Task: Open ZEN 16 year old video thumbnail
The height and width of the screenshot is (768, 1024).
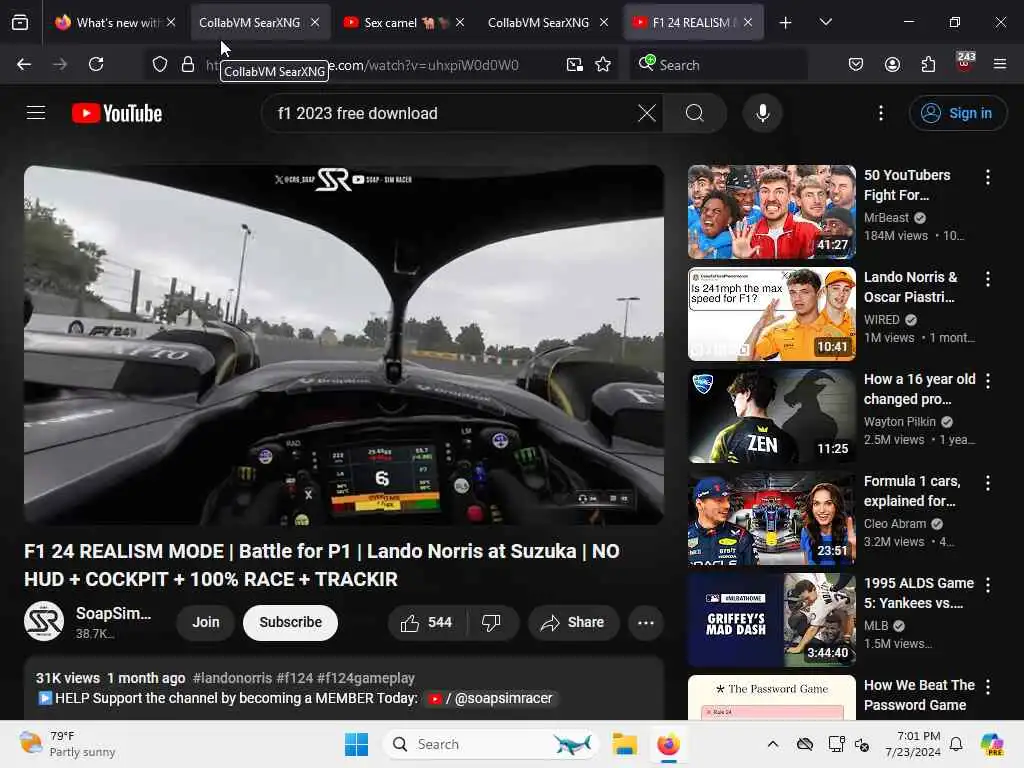Action: coord(771,415)
